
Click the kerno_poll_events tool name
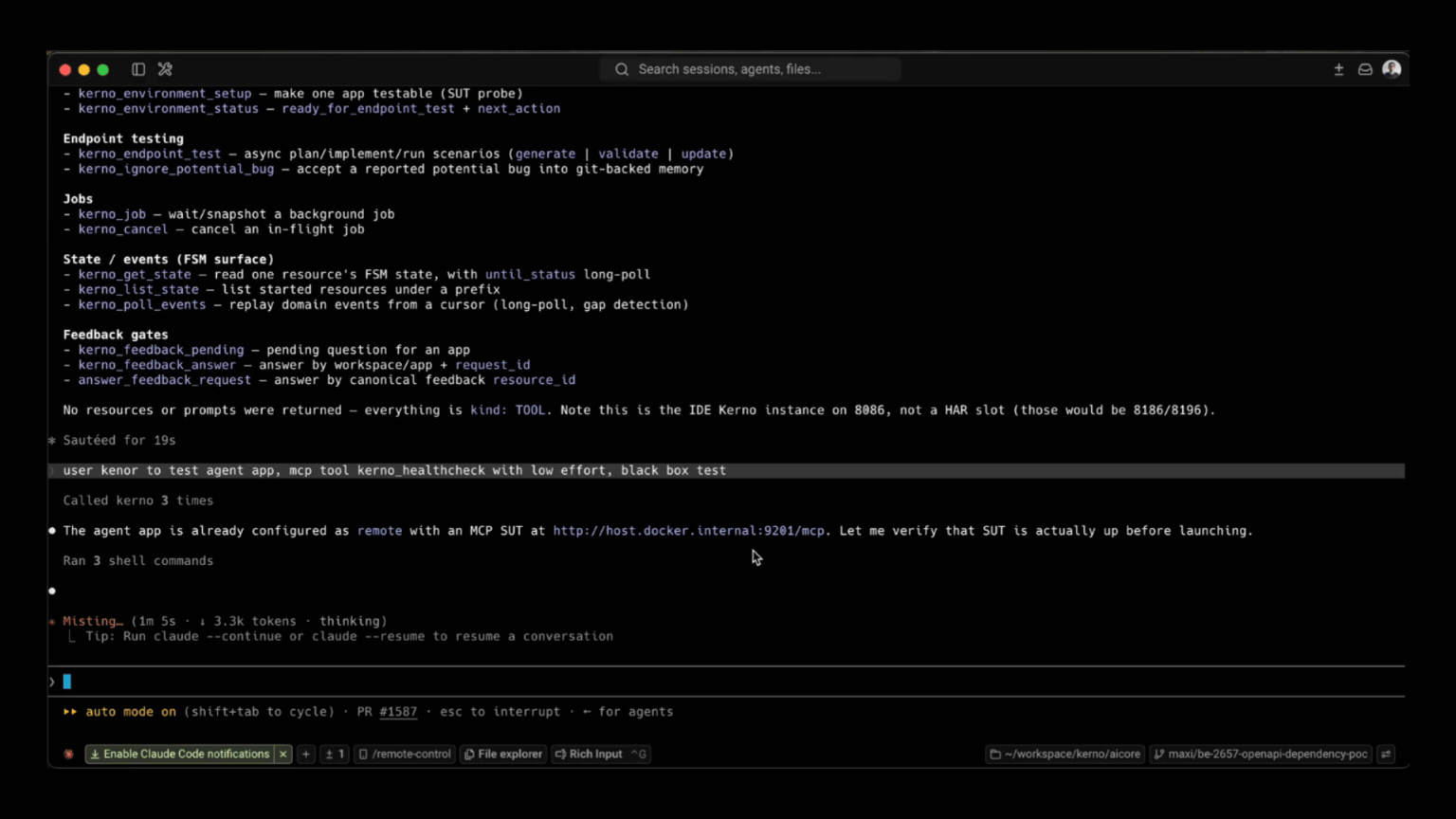tap(142, 305)
